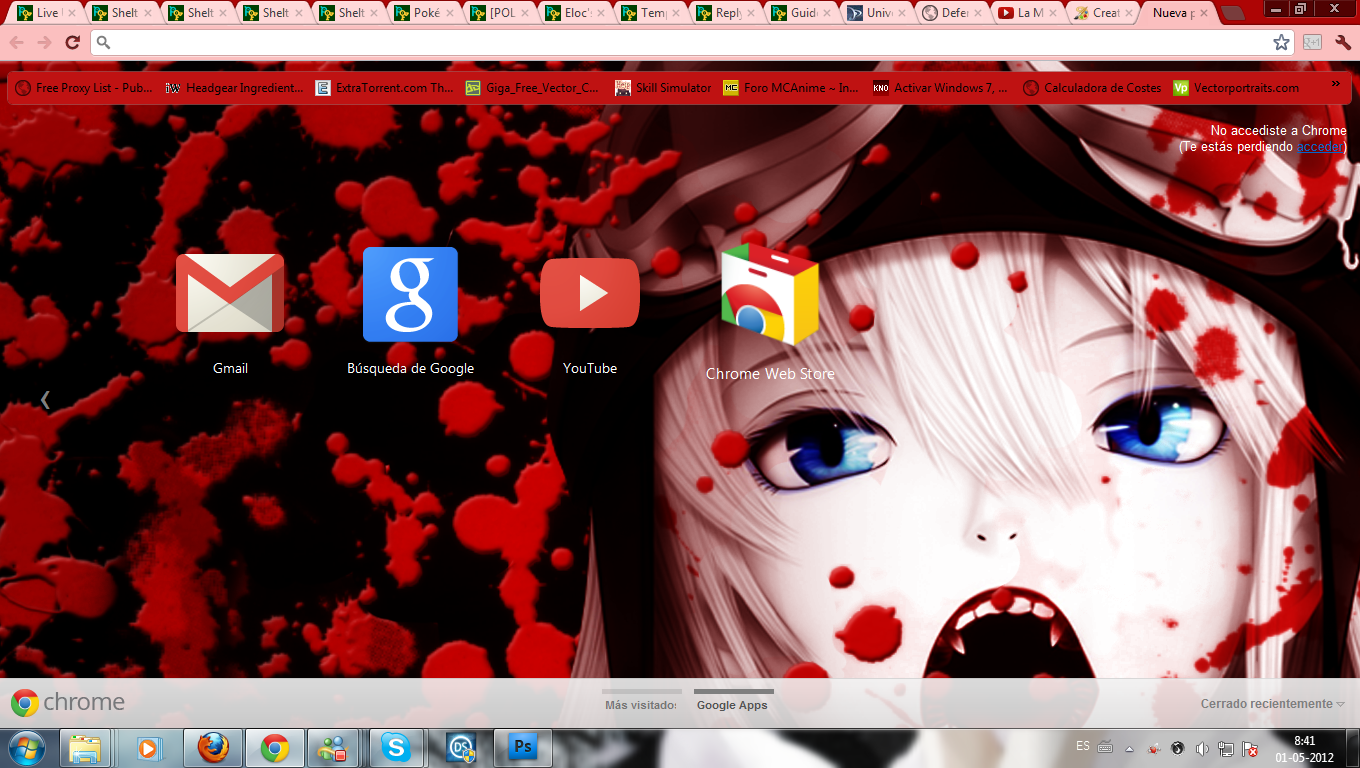Go to previous page with left arrow
This screenshot has width=1360, height=768.
coord(45,399)
